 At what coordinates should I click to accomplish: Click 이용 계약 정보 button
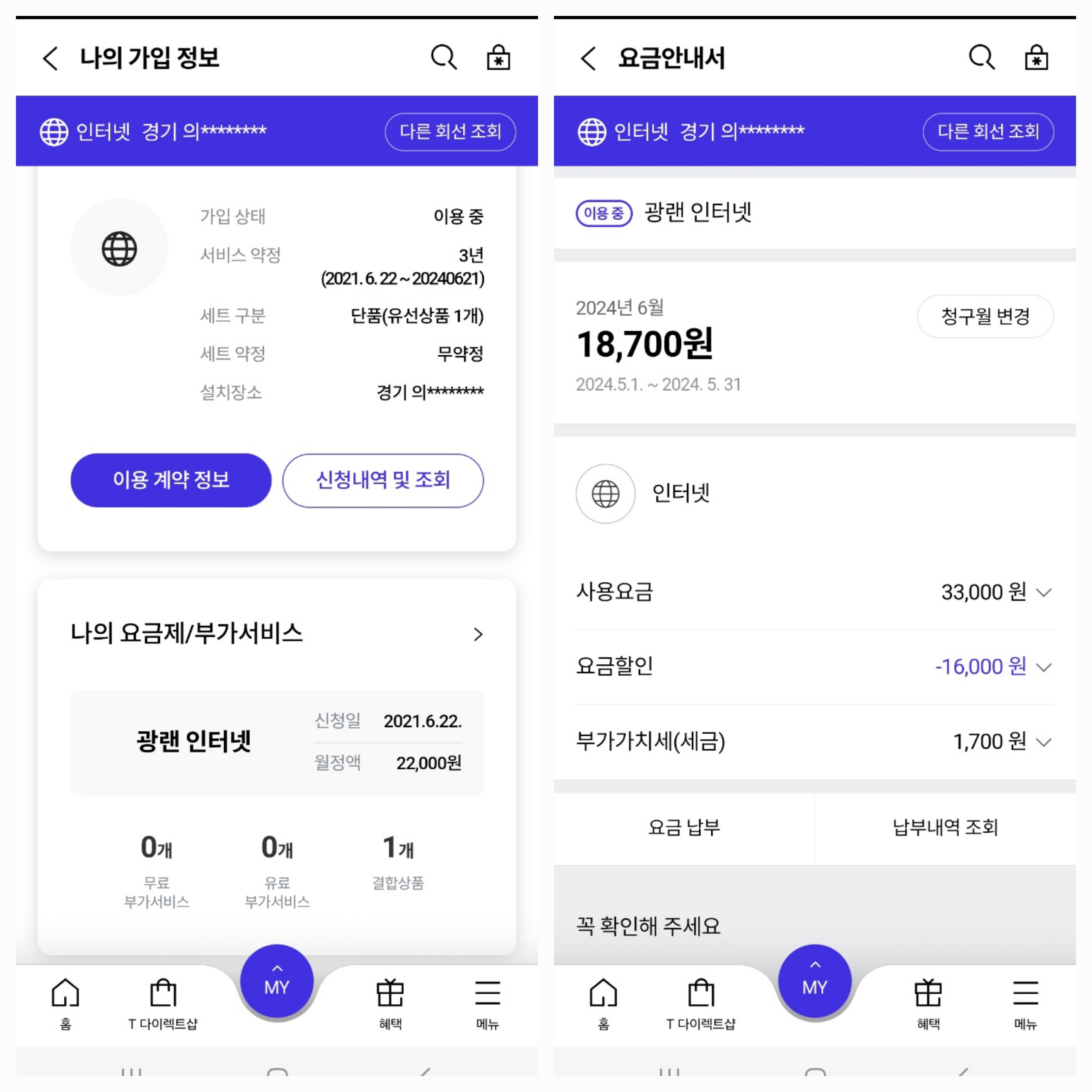(171, 480)
